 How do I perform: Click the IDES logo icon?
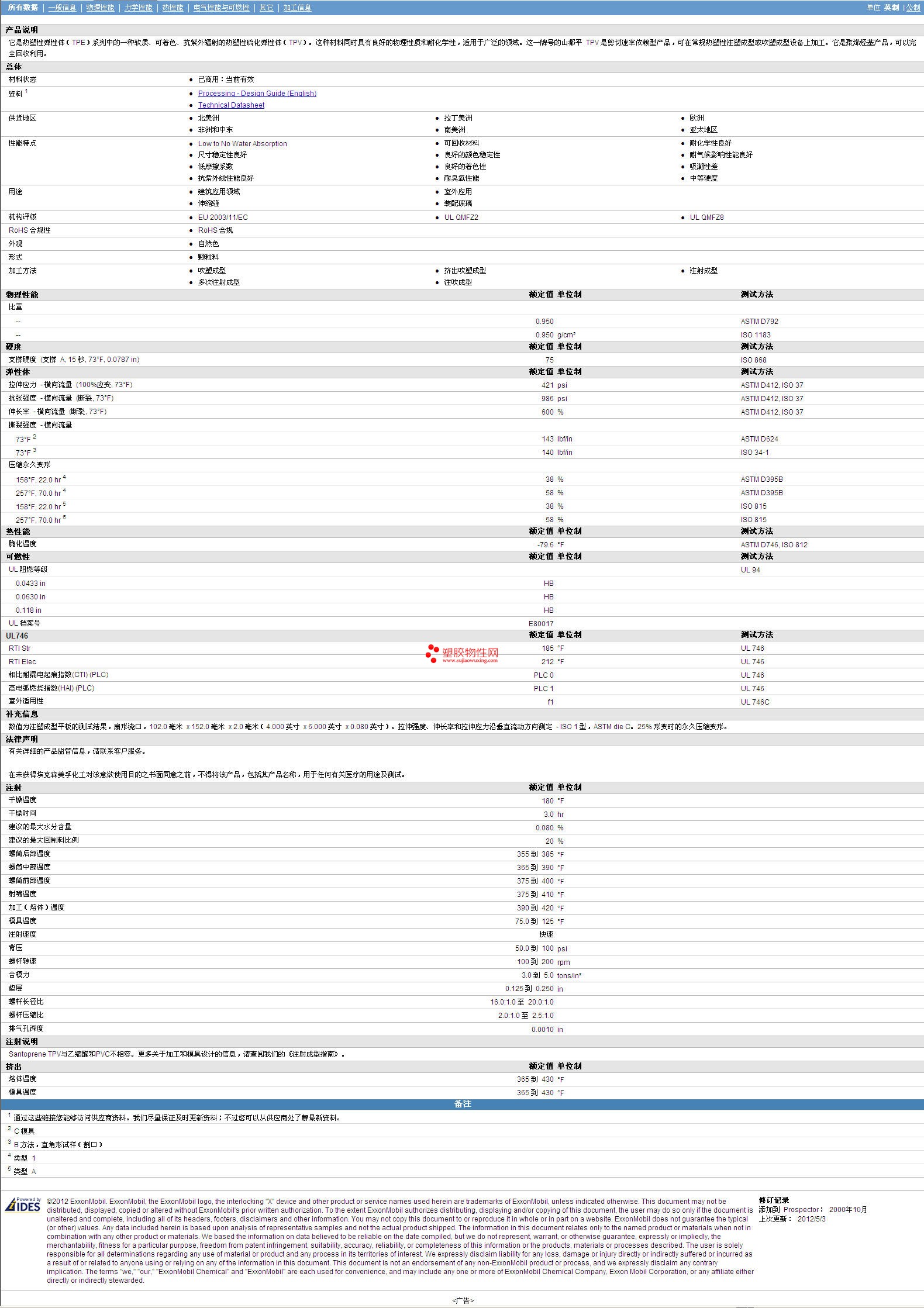coord(23,1204)
